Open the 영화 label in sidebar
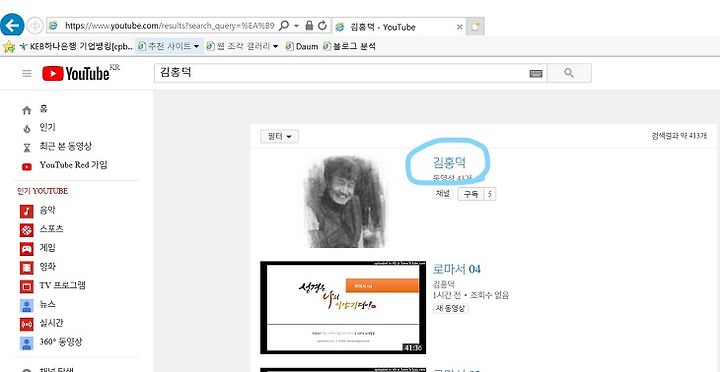This screenshot has width=720, height=372. click(47, 266)
